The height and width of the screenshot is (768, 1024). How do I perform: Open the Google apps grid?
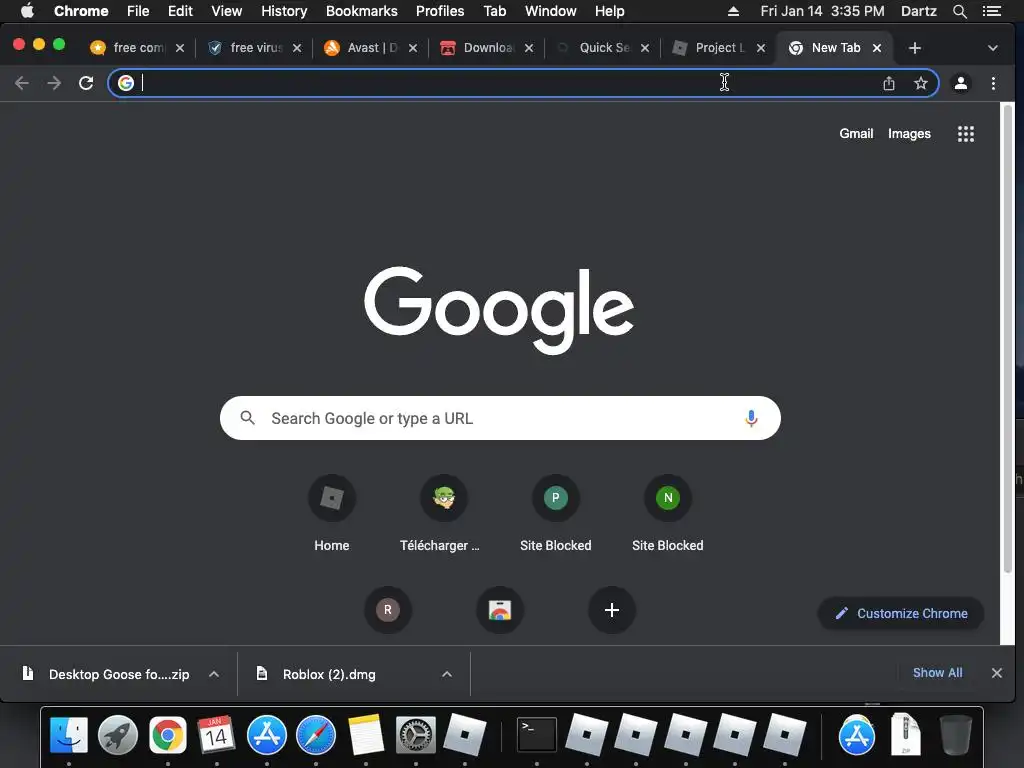[966, 134]
